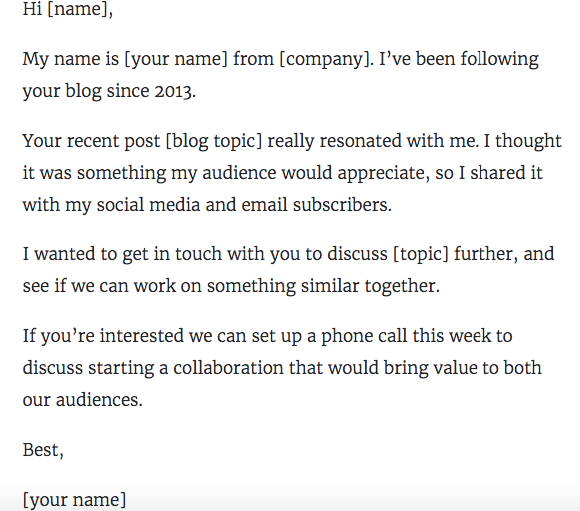Click the sign-off 'Best,'

pyautogui.click(x=43, y=450)
